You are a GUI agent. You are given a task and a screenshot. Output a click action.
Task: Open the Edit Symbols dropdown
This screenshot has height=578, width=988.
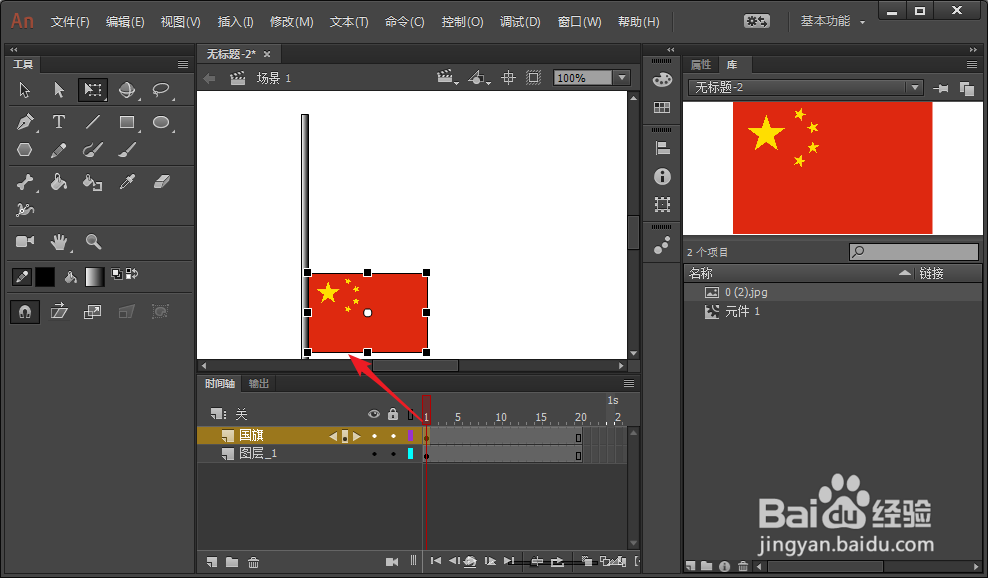tap(479, 78)
